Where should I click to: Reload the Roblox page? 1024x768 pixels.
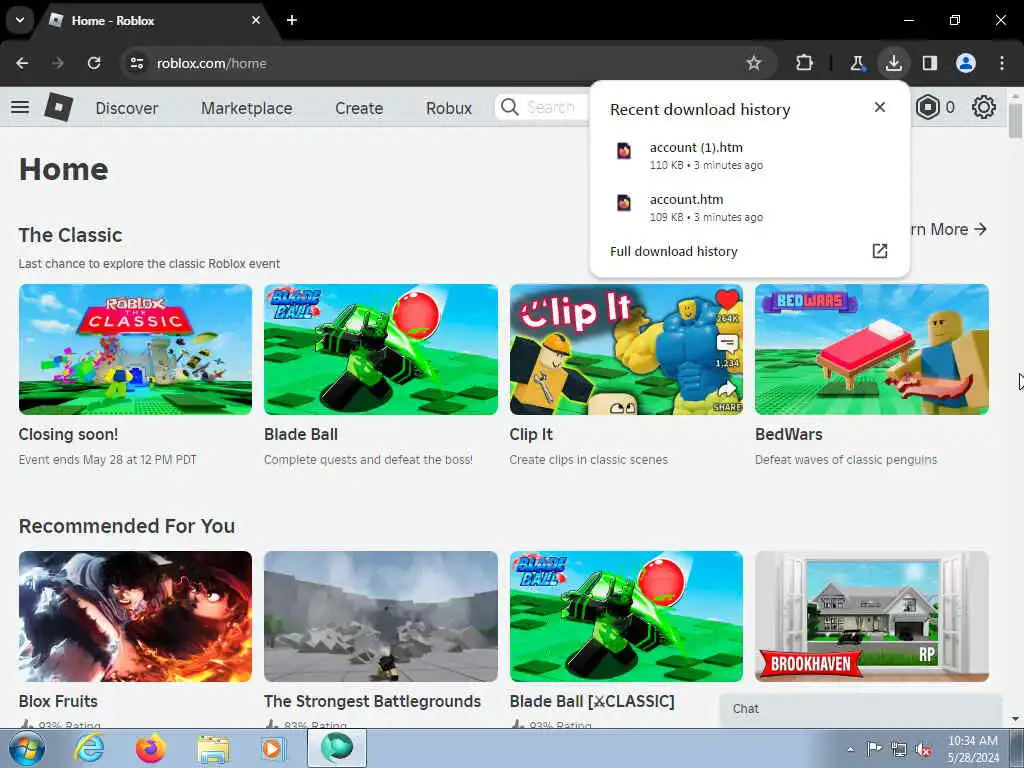[94, 63]
